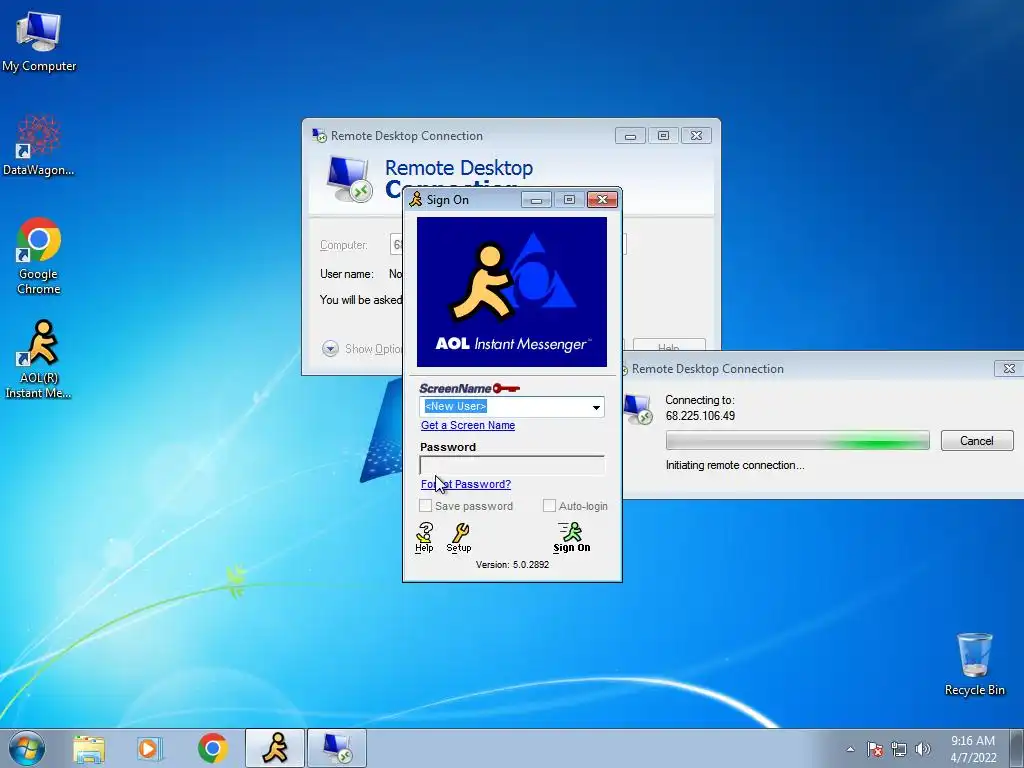Open File Explorer from the taskbar

(89, 748)
